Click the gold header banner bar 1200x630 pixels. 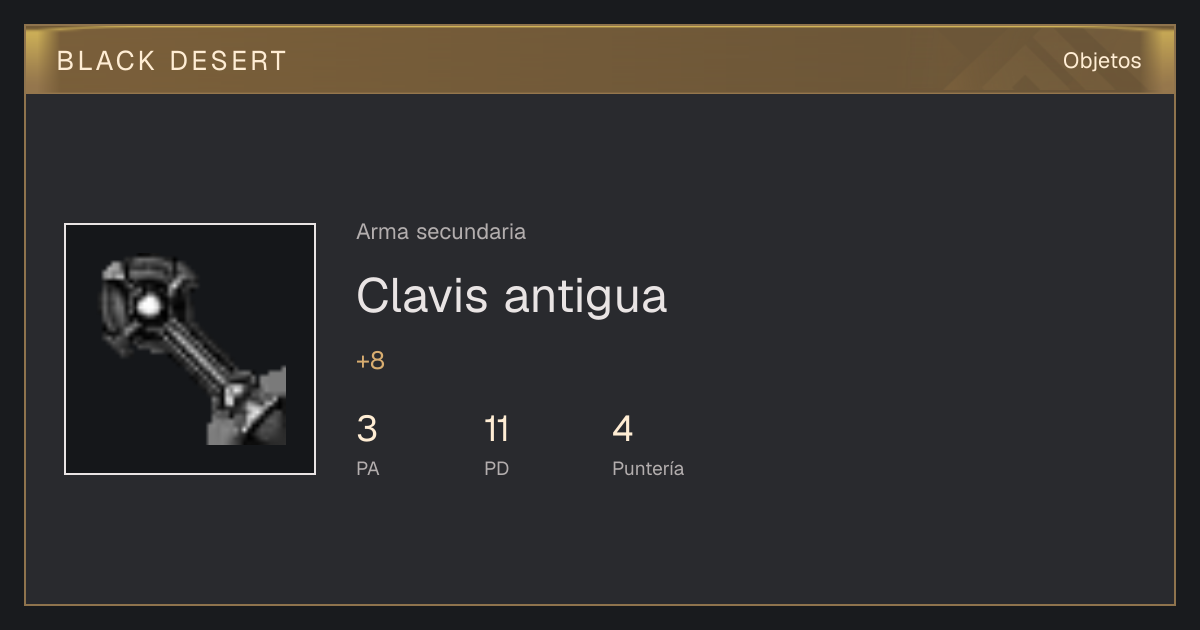click(600, 60)
